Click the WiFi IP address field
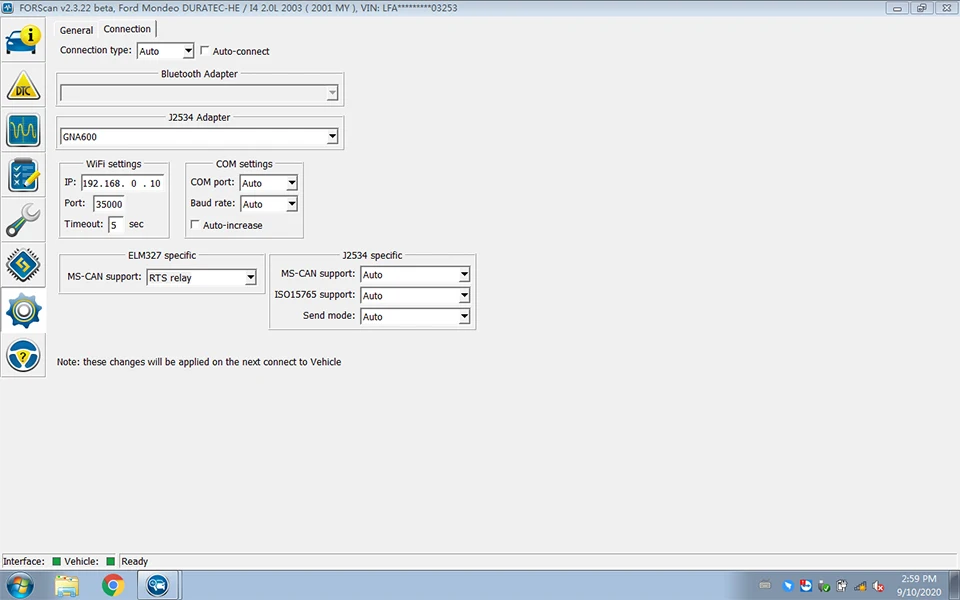 pyautogui.click(x=122, y=183)
